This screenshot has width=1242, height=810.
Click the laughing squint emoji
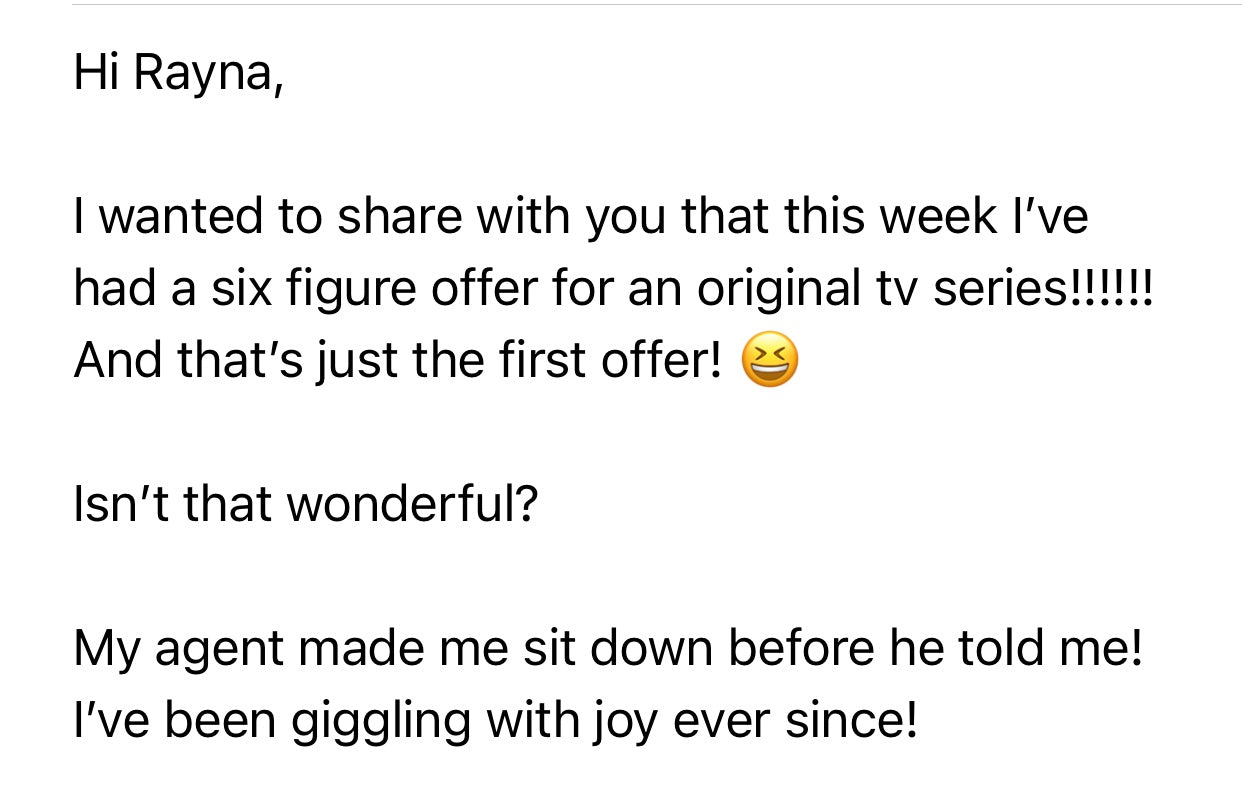pos(769,362)
